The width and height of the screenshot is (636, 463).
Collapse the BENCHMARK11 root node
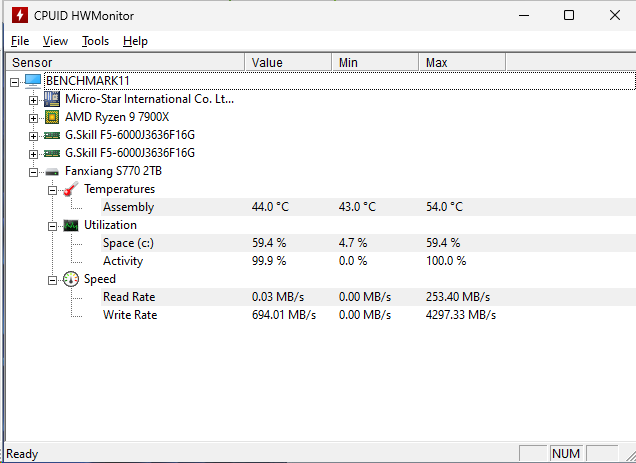point(15,82)
